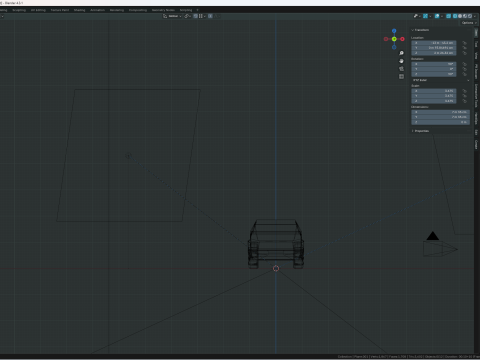Select solid viewport shading mode

[x=460, y=16]
